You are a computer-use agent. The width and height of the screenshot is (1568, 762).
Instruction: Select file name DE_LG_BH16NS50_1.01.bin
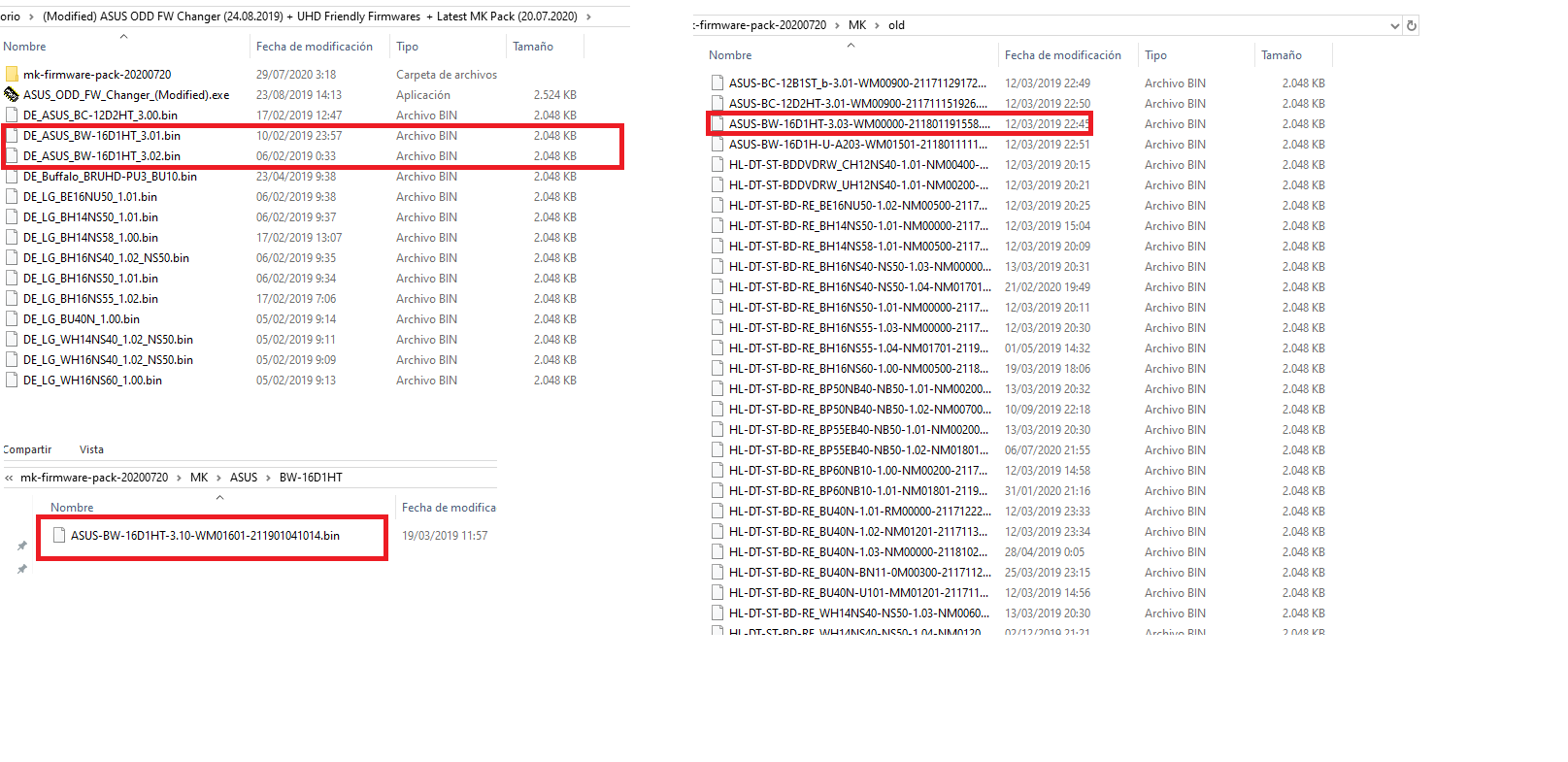click(90, 278)
